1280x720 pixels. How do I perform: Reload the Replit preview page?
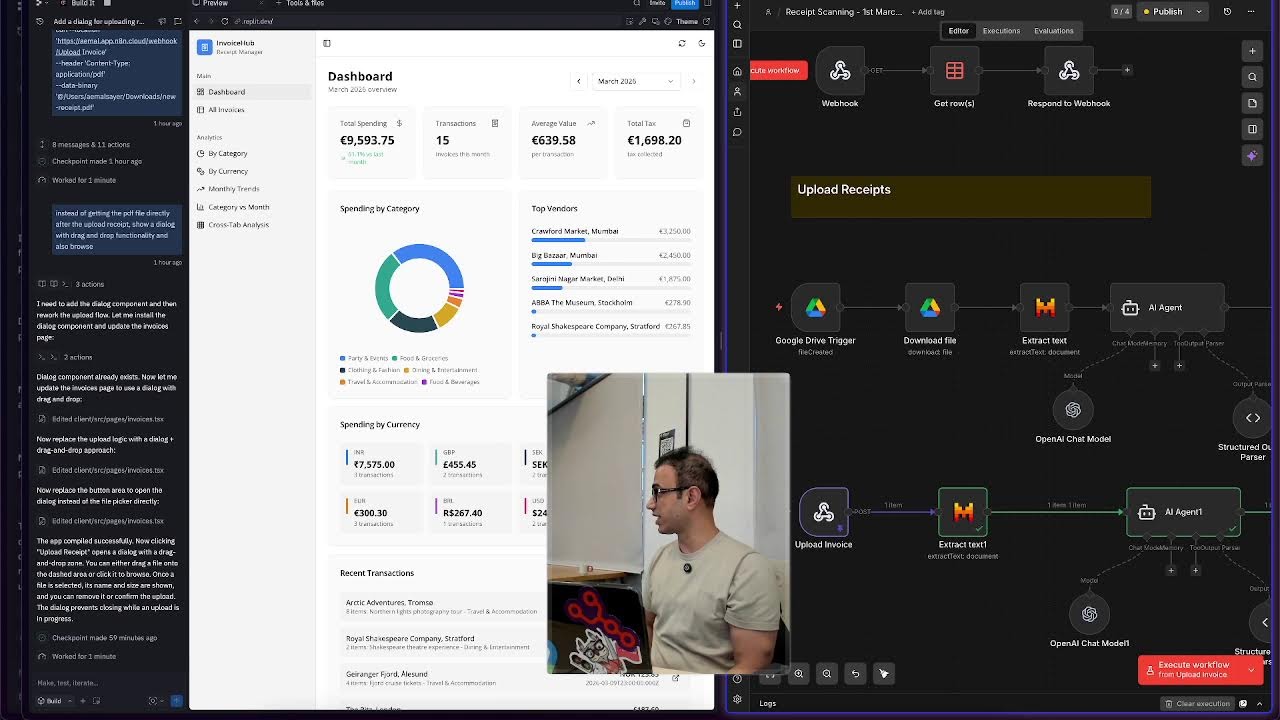pyautogui.click(x=224, y=21)
